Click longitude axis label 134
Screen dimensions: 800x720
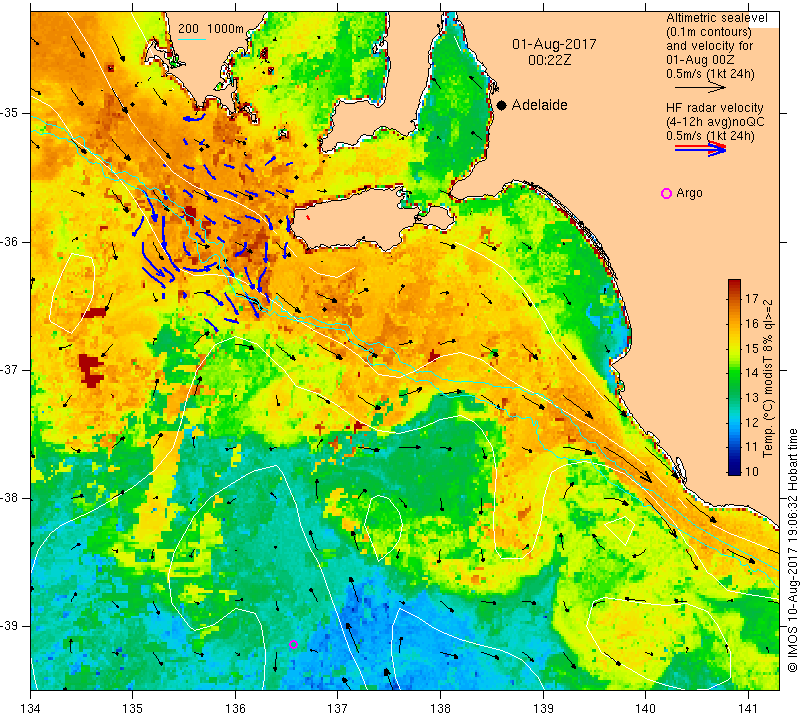[31, 709]
